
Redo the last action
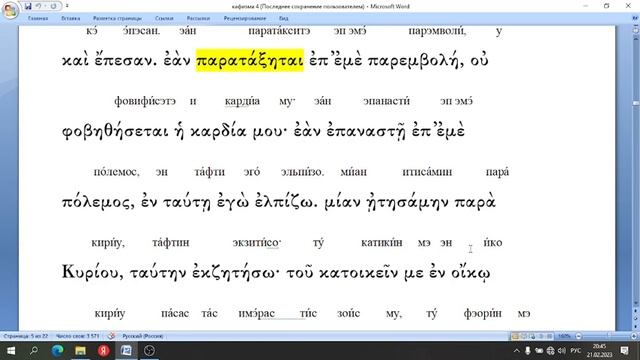tap(53, 6)
